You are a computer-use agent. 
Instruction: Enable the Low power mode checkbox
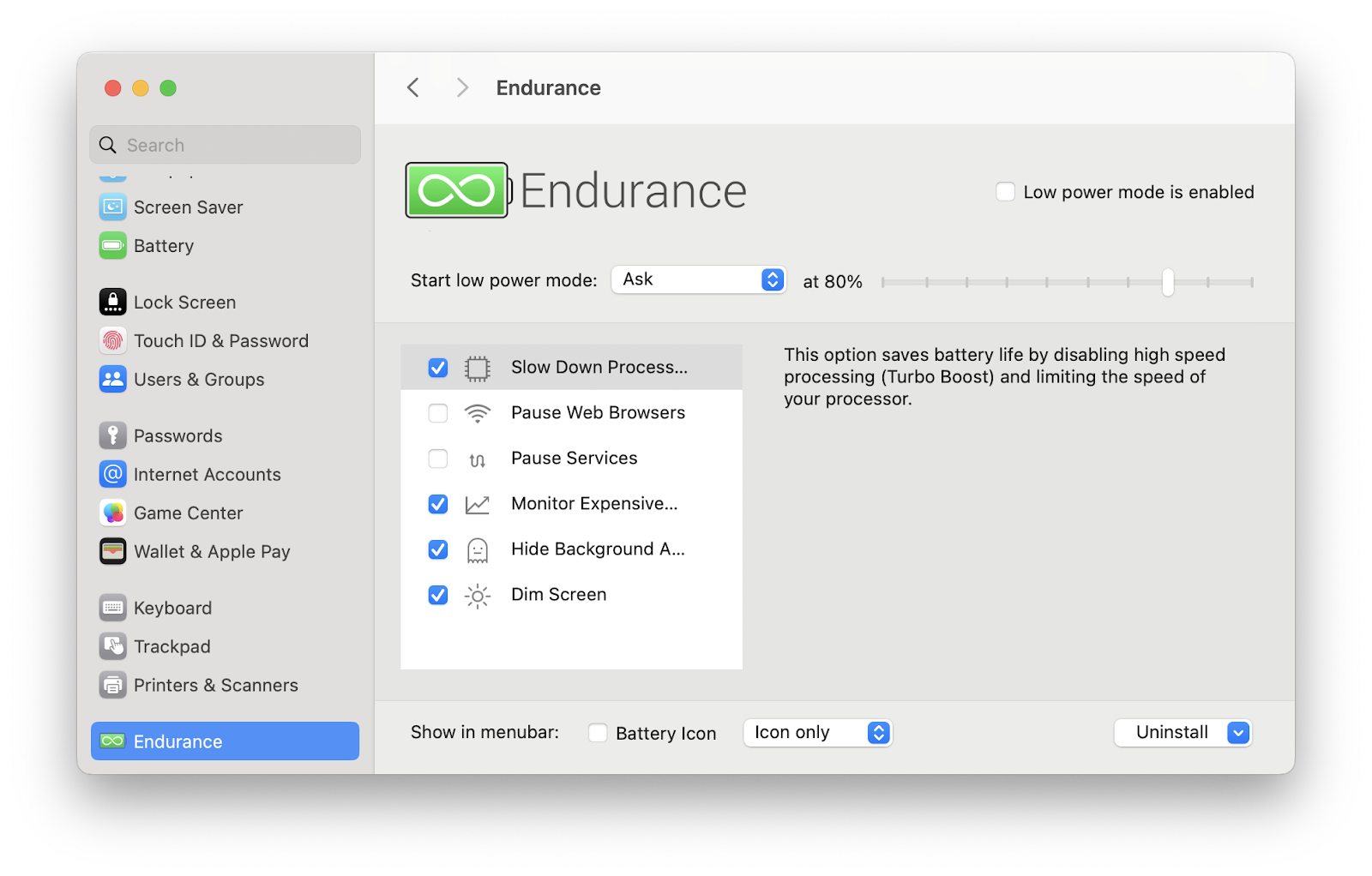tap(1006, 191)
